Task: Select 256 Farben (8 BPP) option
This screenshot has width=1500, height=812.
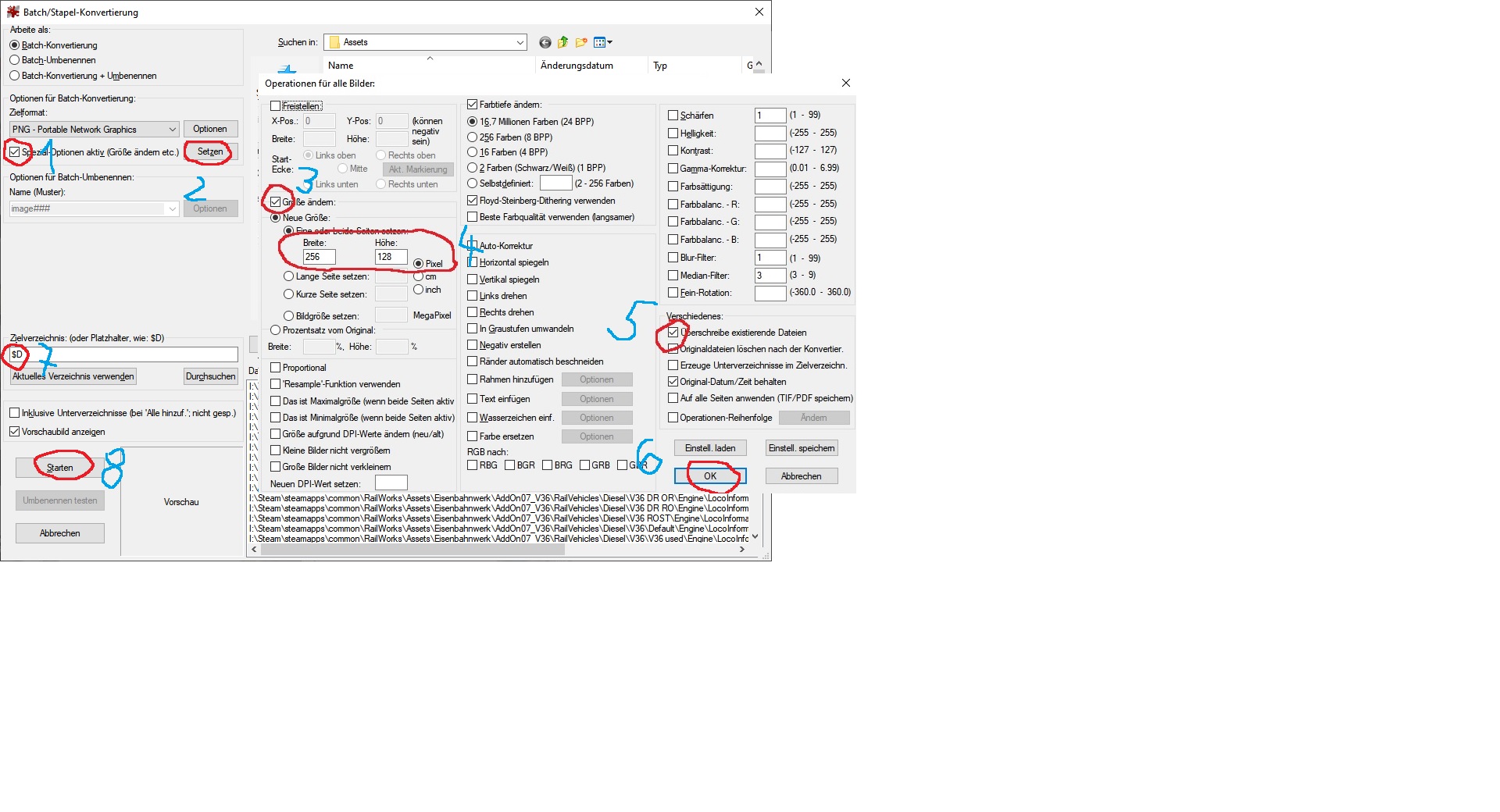Action: point(472,137)
